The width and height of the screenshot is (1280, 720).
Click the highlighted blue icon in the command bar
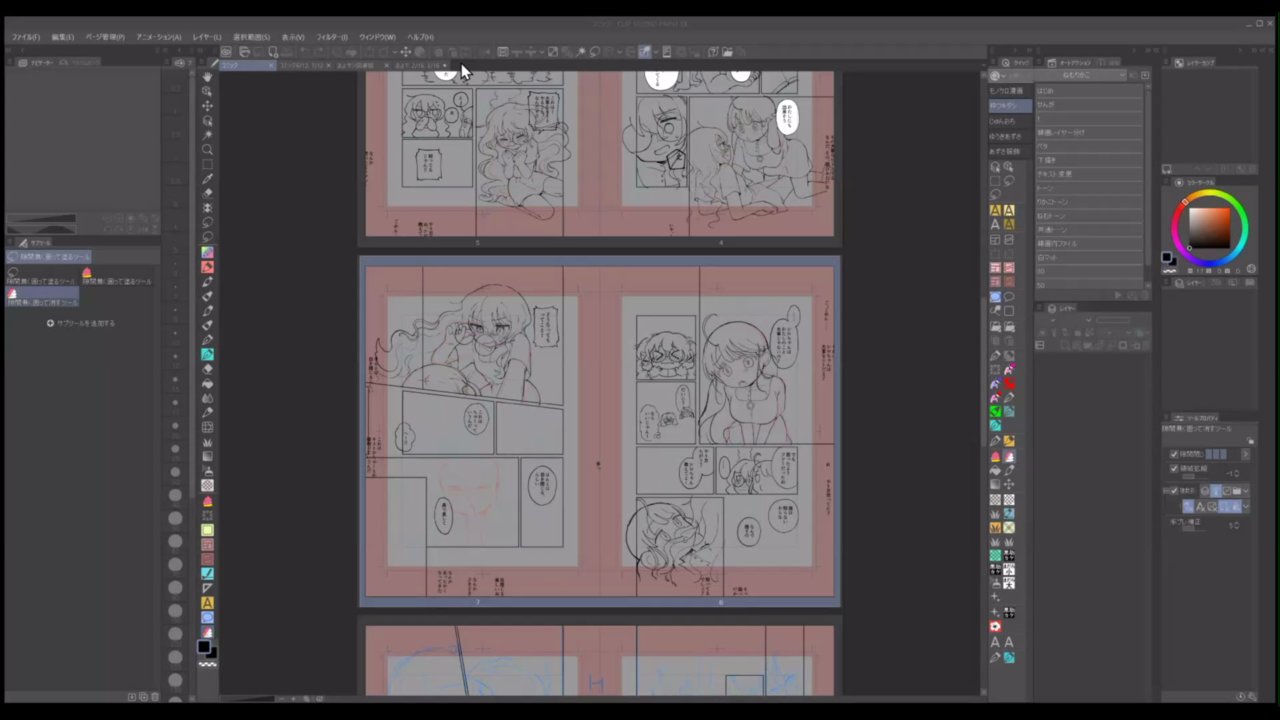(x=645, y=52)
